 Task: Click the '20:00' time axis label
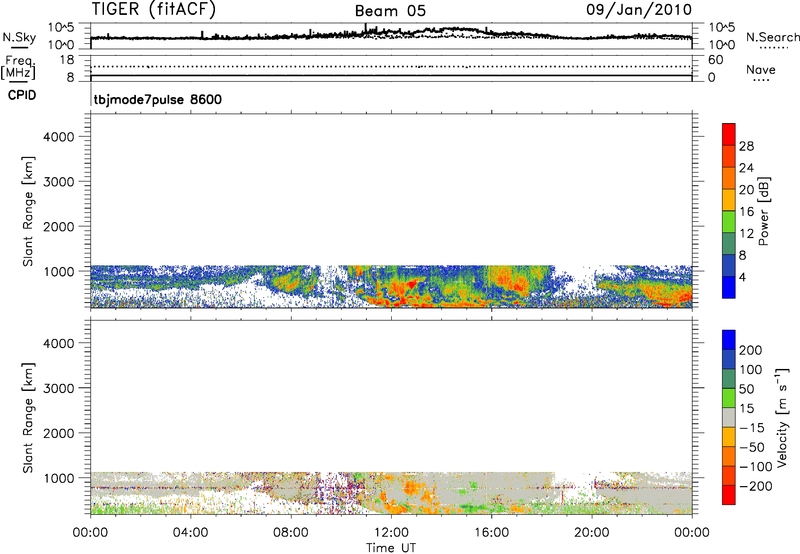591,533
